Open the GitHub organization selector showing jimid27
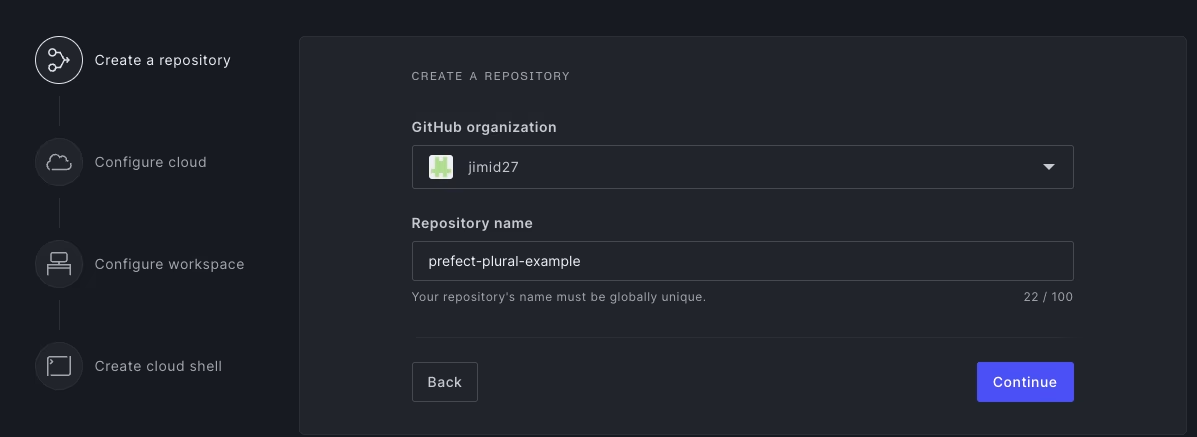This screenshot has height=437, width=1197. coord(742,167)
